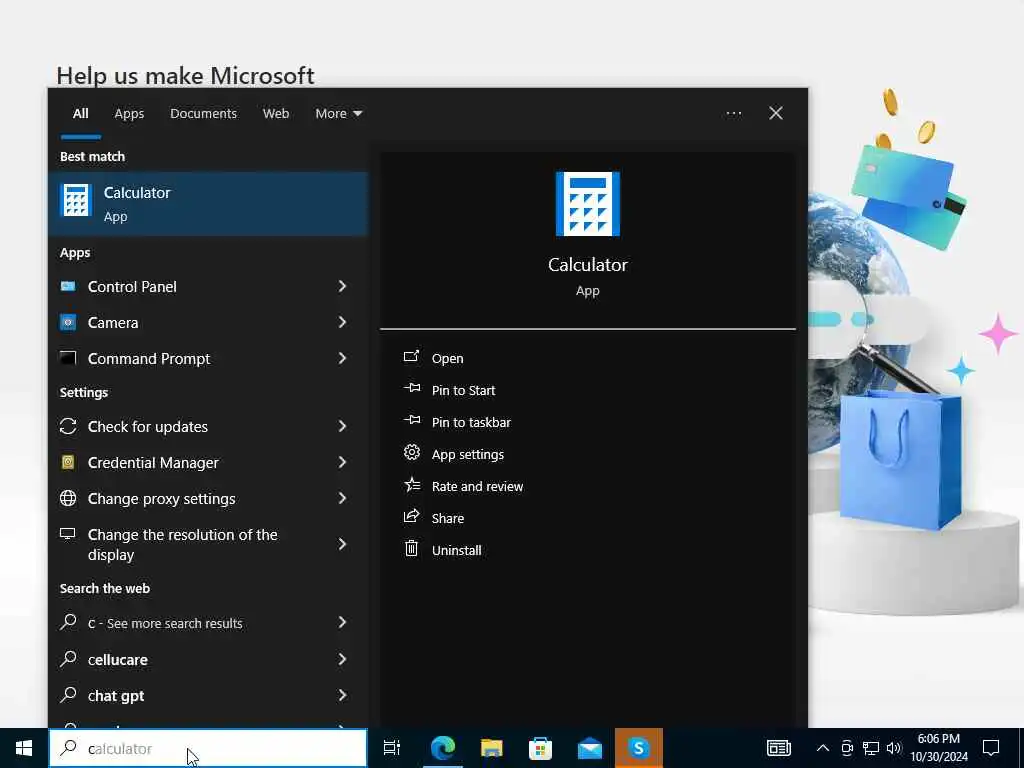Click Camera app icon in results
This screenshot has width=1024, height=768.
(x=68, y=322)
